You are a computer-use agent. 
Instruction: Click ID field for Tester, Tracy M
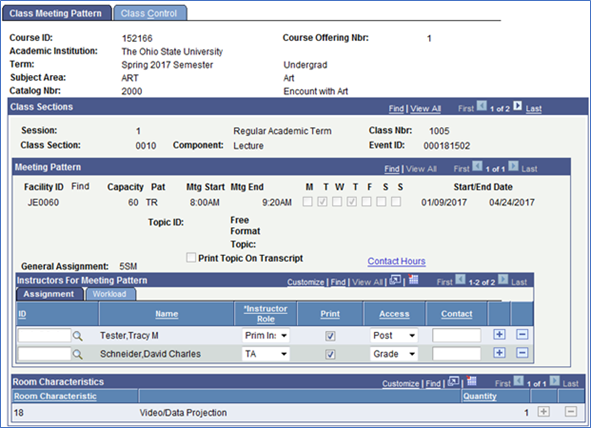[44, 335]
